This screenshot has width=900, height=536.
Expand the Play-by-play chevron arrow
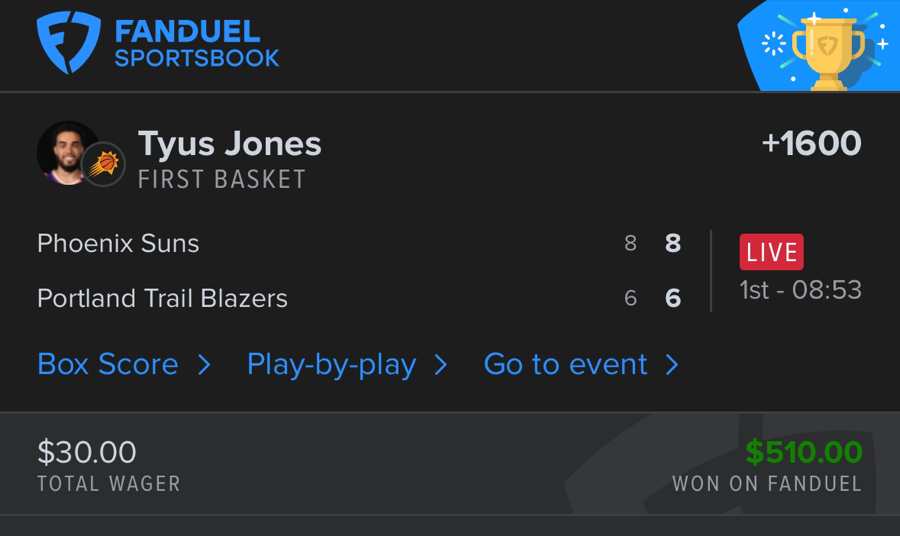click(441, 365)
